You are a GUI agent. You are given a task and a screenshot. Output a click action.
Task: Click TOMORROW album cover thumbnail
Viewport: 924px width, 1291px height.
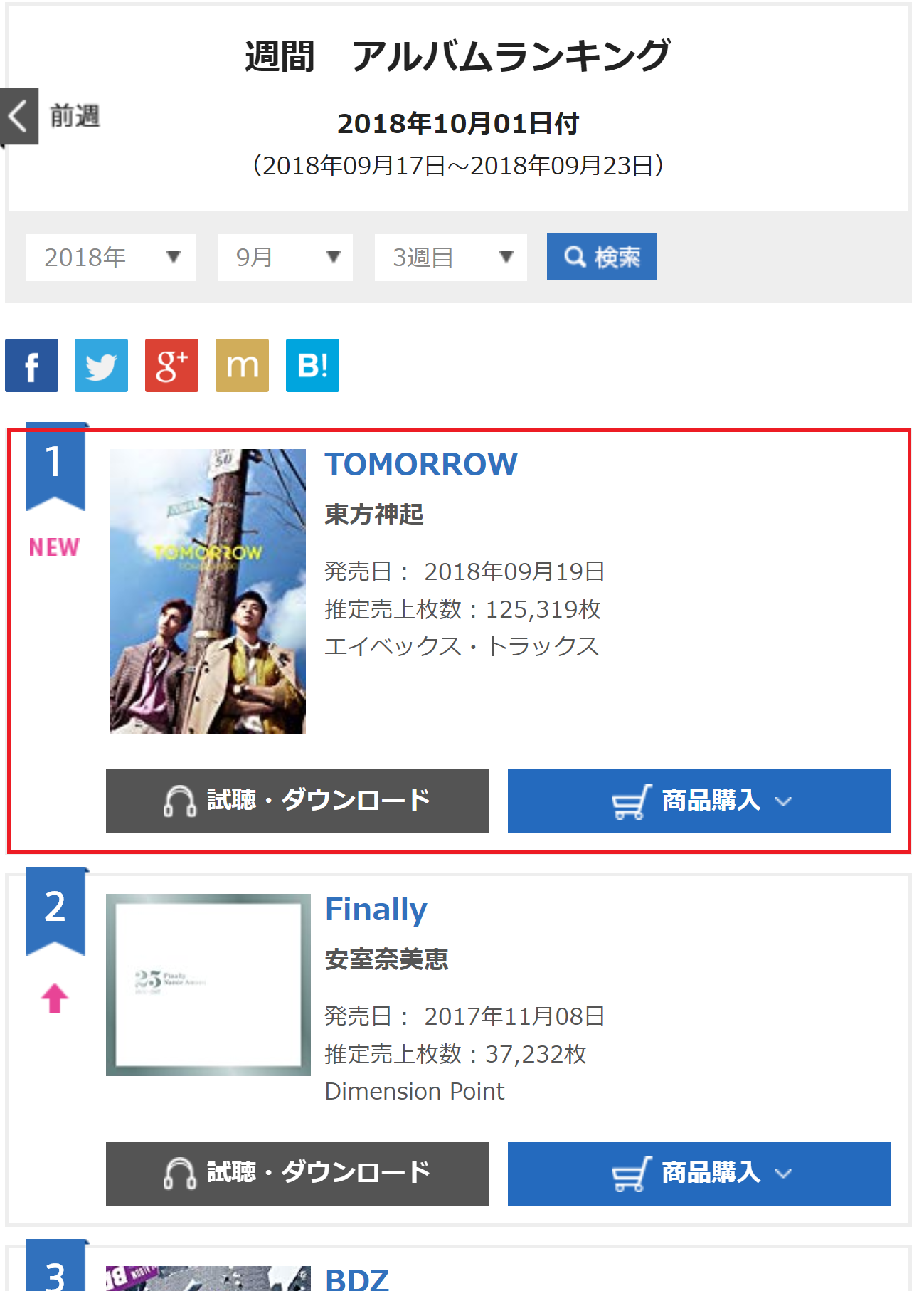pos(208,591)
